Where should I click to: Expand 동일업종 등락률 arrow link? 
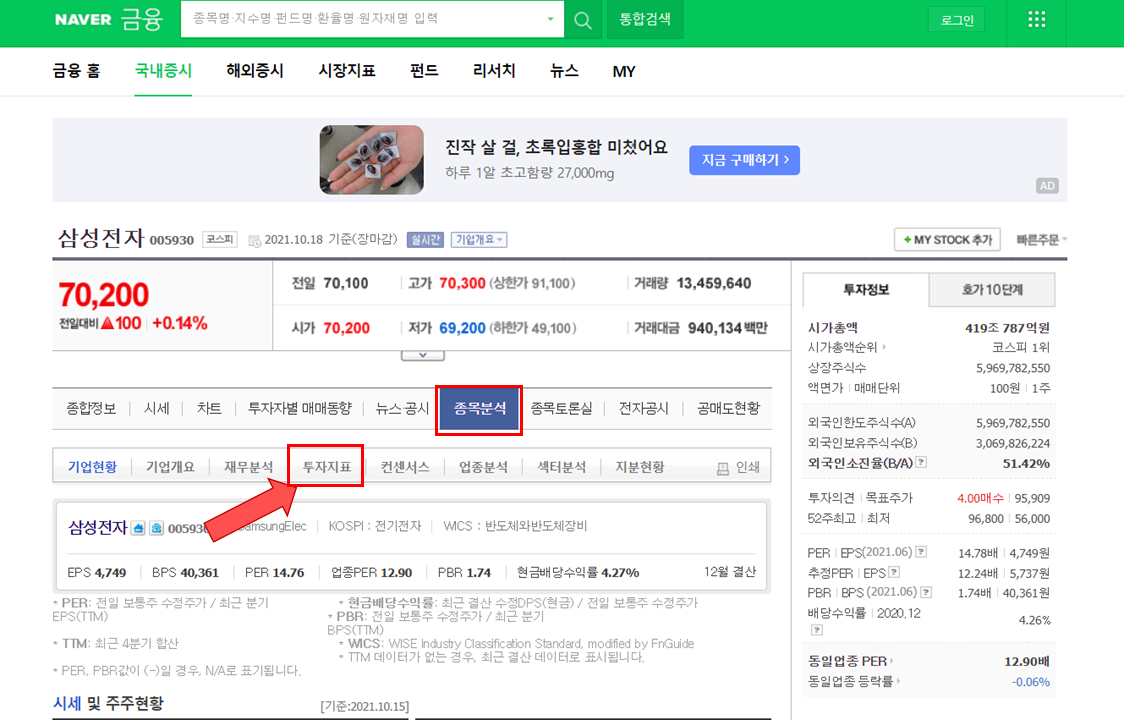(x=898, y=681)
